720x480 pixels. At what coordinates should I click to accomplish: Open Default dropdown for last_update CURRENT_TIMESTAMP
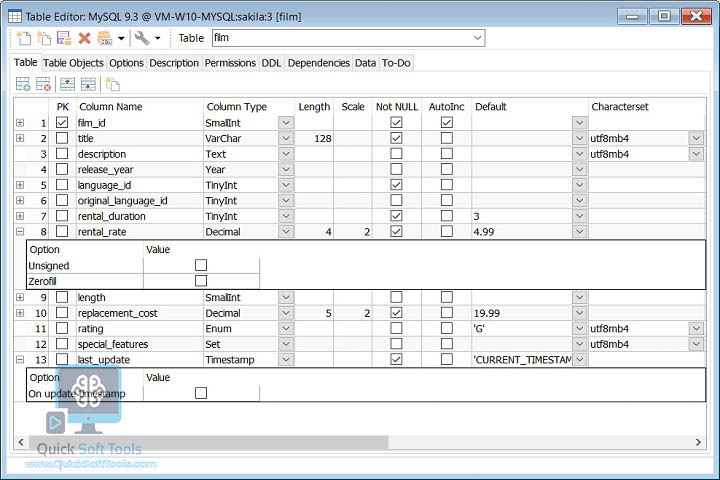[579, 360]
